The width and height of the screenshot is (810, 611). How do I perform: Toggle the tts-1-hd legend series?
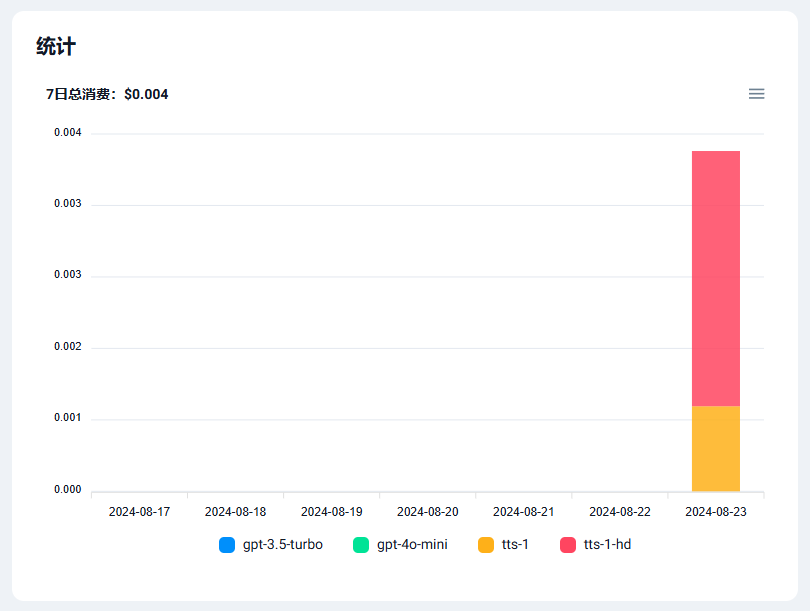(596, 545)
